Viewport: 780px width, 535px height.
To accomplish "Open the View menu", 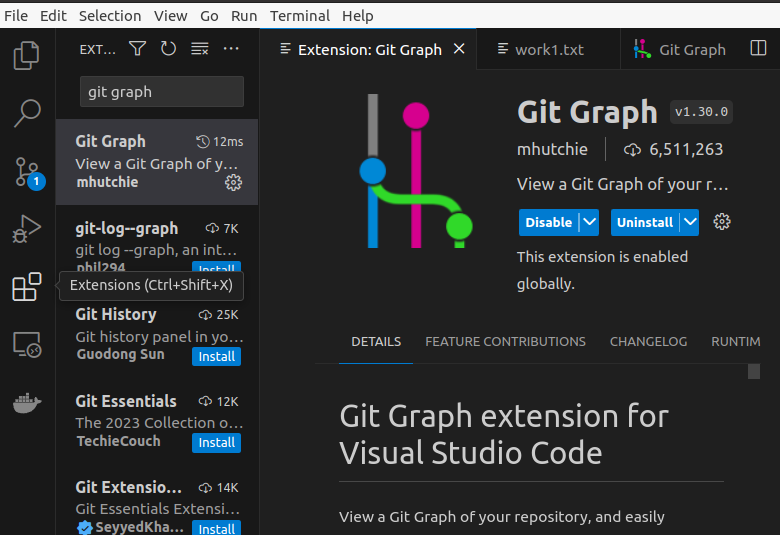I will [x=171, y=16].
